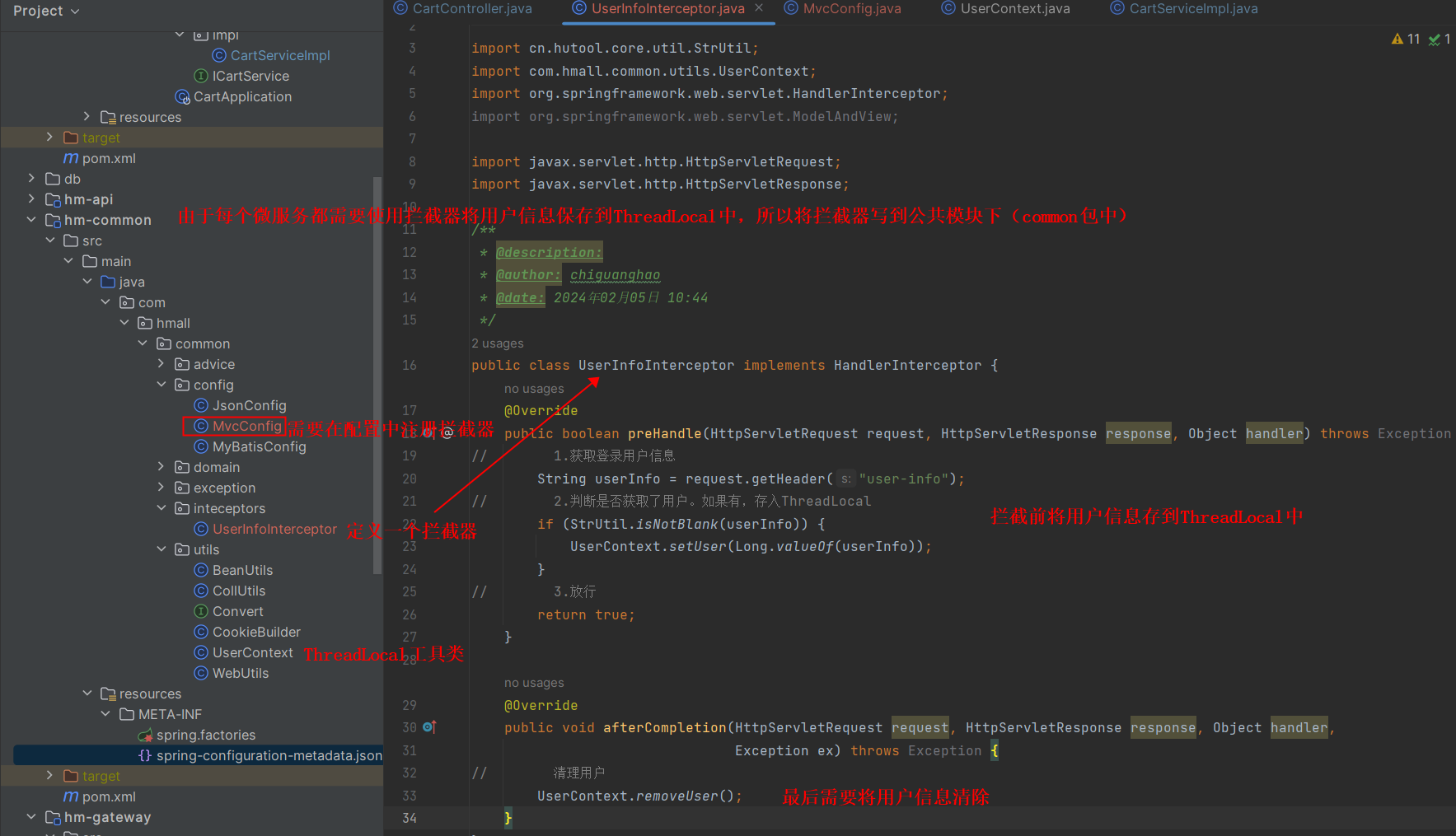This screenshot has width=1456, height=836.
Task: Expand the domain package
Action: point(162,467)
